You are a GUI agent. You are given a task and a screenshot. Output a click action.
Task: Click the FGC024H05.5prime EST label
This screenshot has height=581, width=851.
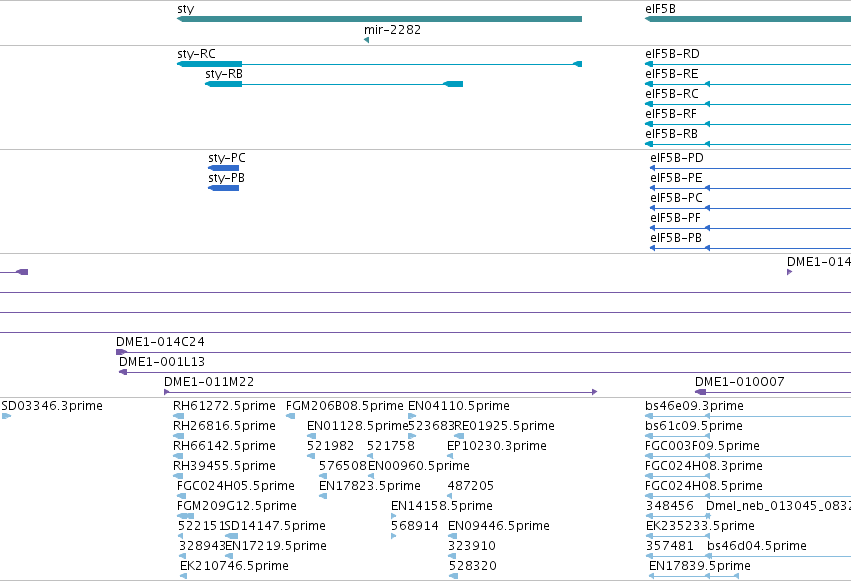pos(236,486)
